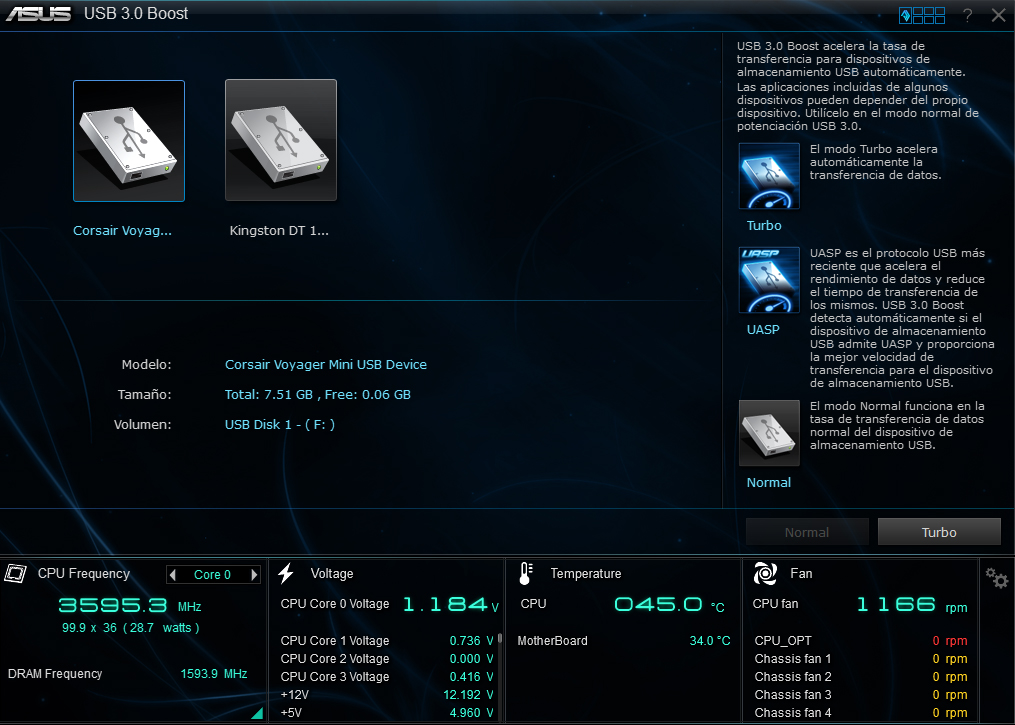Open monitor settings gear icon
Screen dimensions: 1015x725
[x=996, y=577]
